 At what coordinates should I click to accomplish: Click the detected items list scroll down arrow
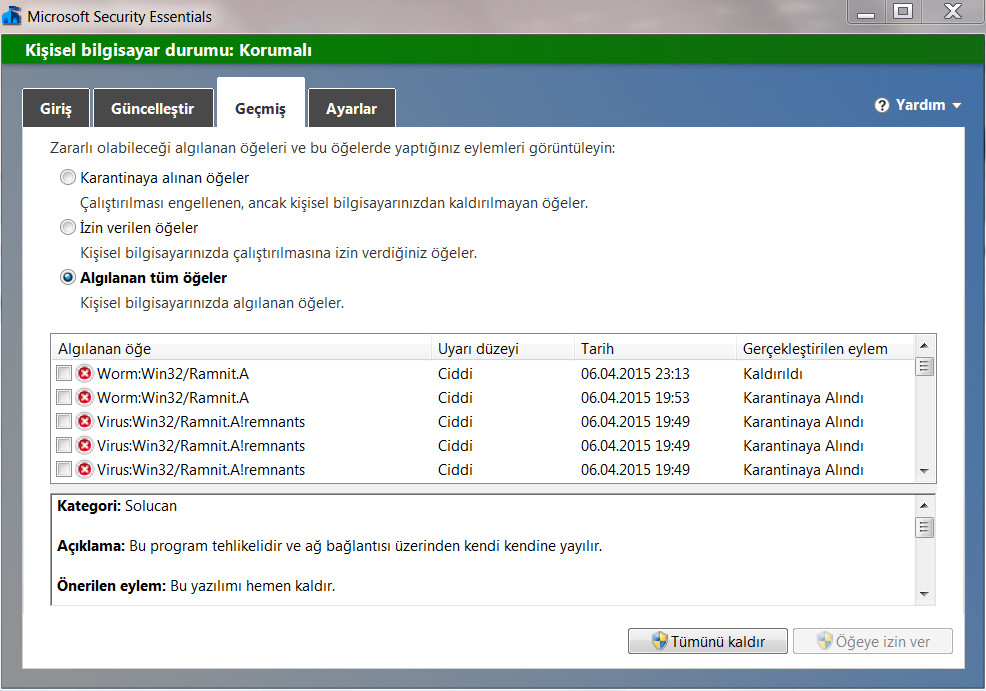point(924,471)
